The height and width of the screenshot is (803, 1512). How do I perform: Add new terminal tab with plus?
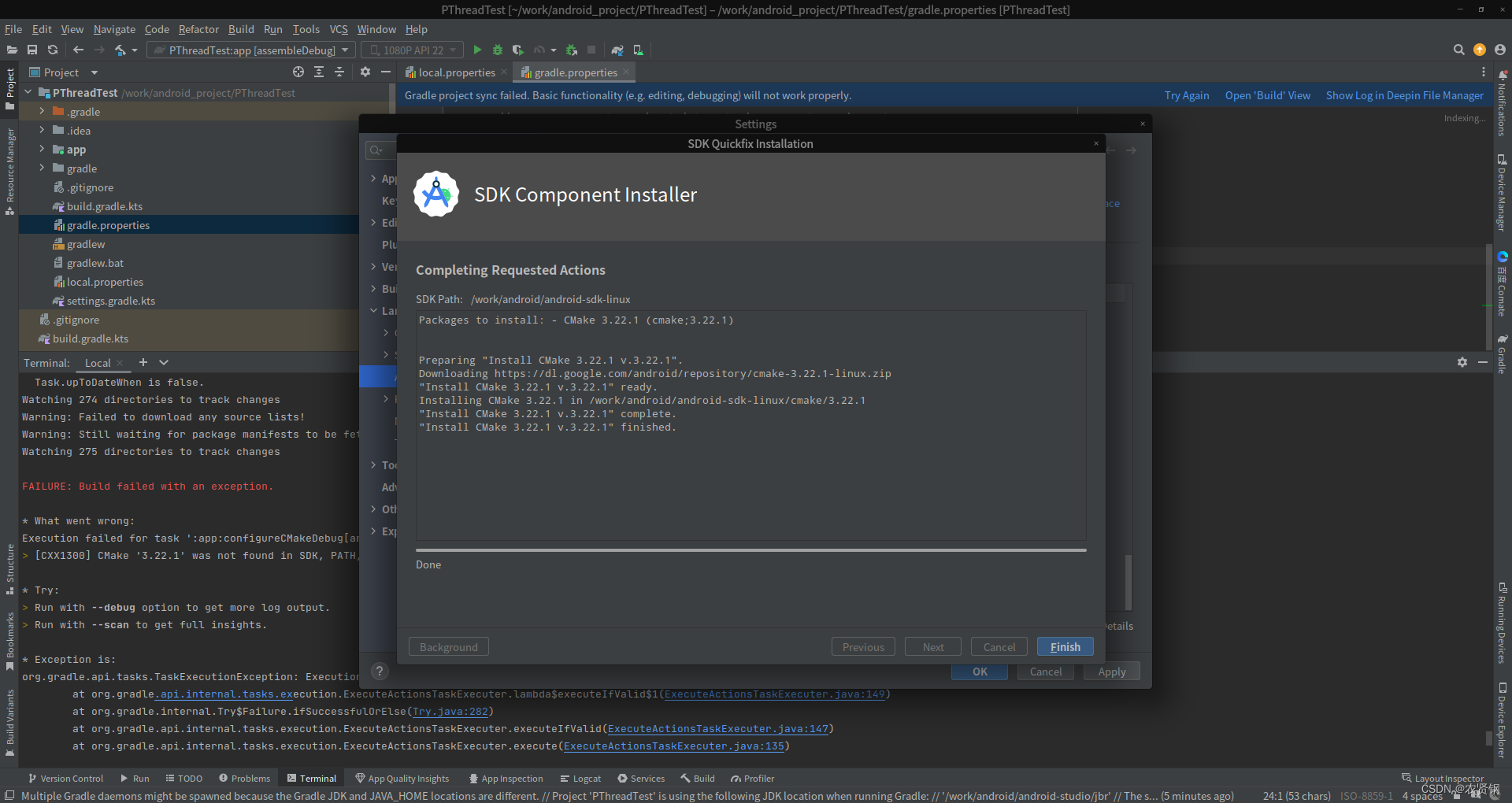(143, 362)
